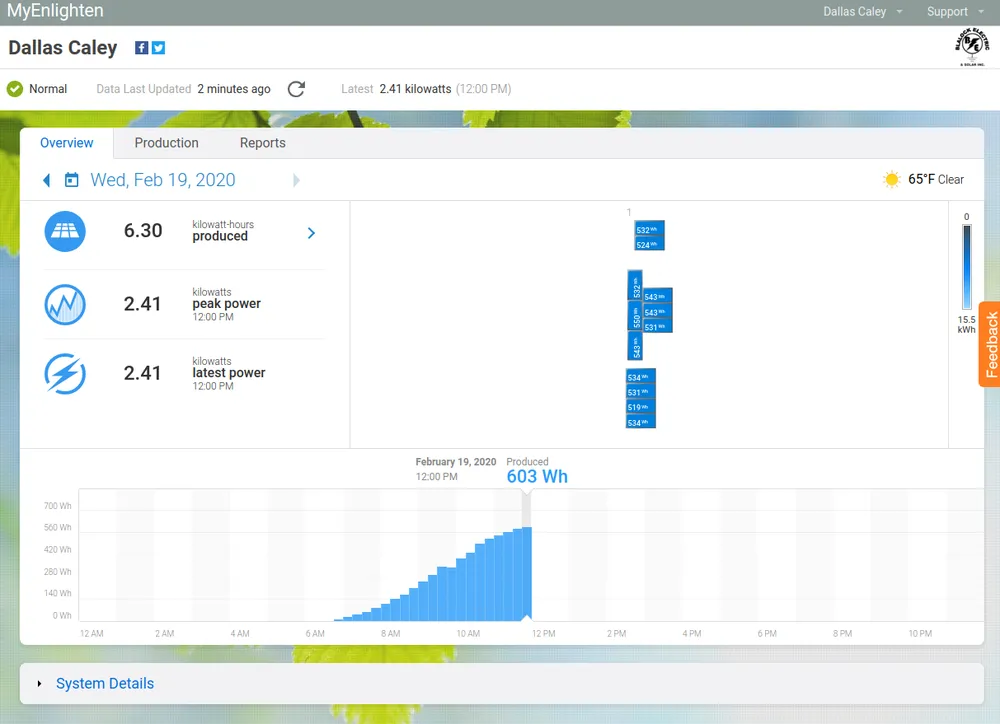Image resolution: width=1000 pixels, height=724 pixels.
Task: Open the orange Feedback side button
Action: [x=989, y=344]
